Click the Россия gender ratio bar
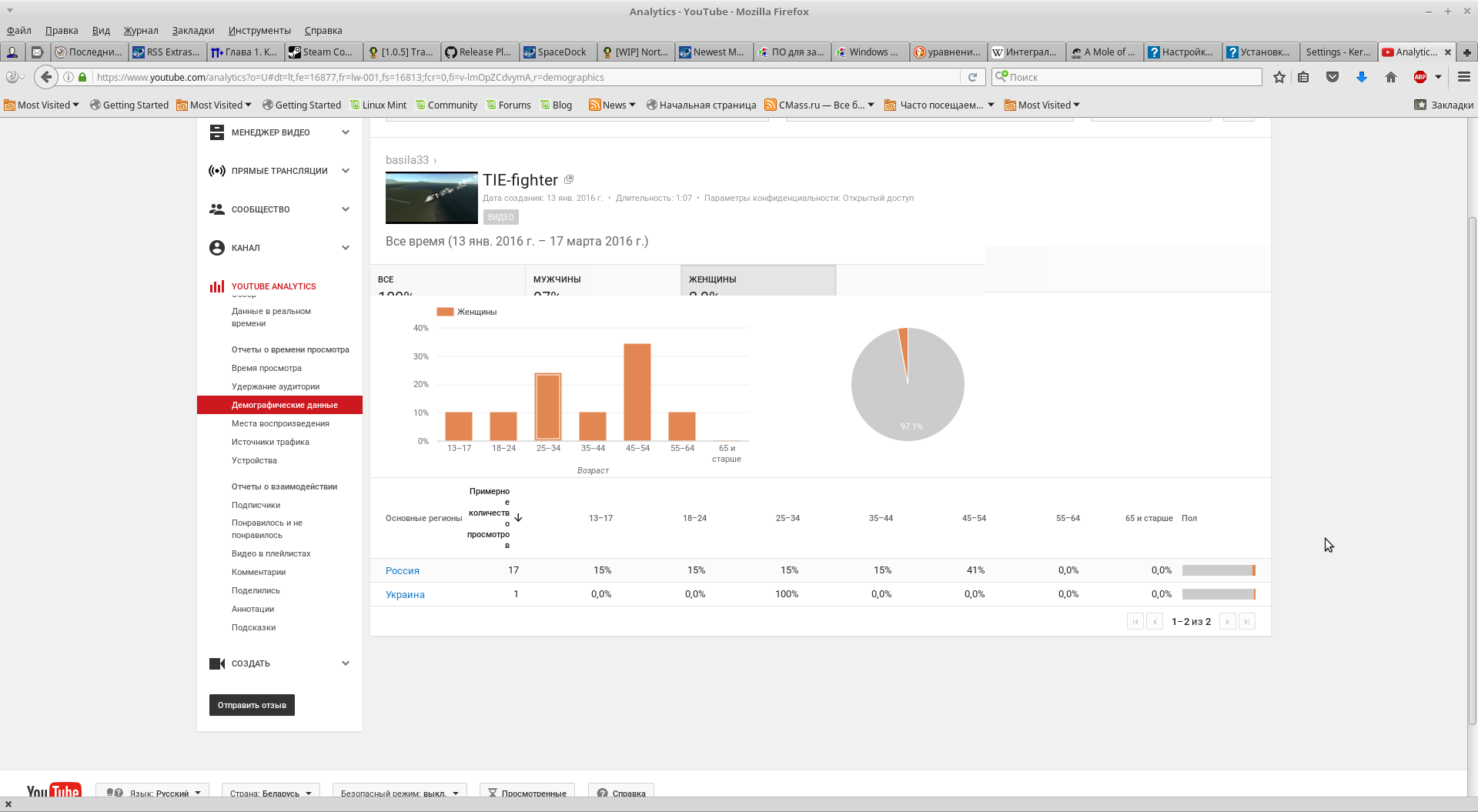Screen dimensions: 1478x812 (1219, 570)
